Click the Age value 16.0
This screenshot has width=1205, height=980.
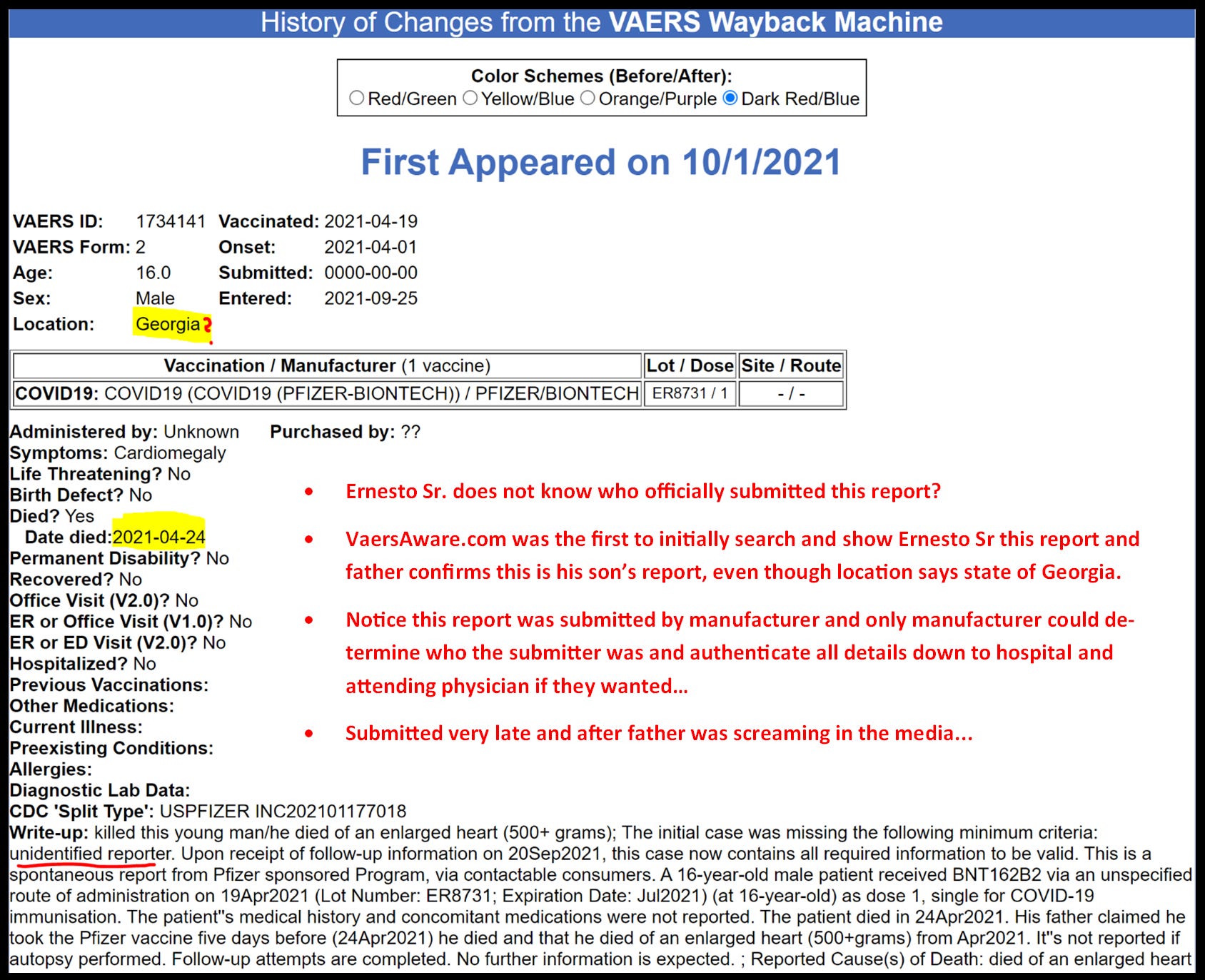click(x=153, y=273)
